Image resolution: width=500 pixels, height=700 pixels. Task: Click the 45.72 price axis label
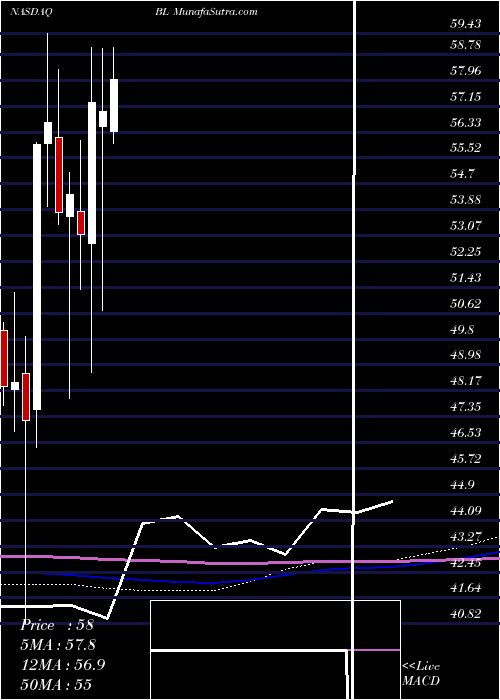click(466, 458)
